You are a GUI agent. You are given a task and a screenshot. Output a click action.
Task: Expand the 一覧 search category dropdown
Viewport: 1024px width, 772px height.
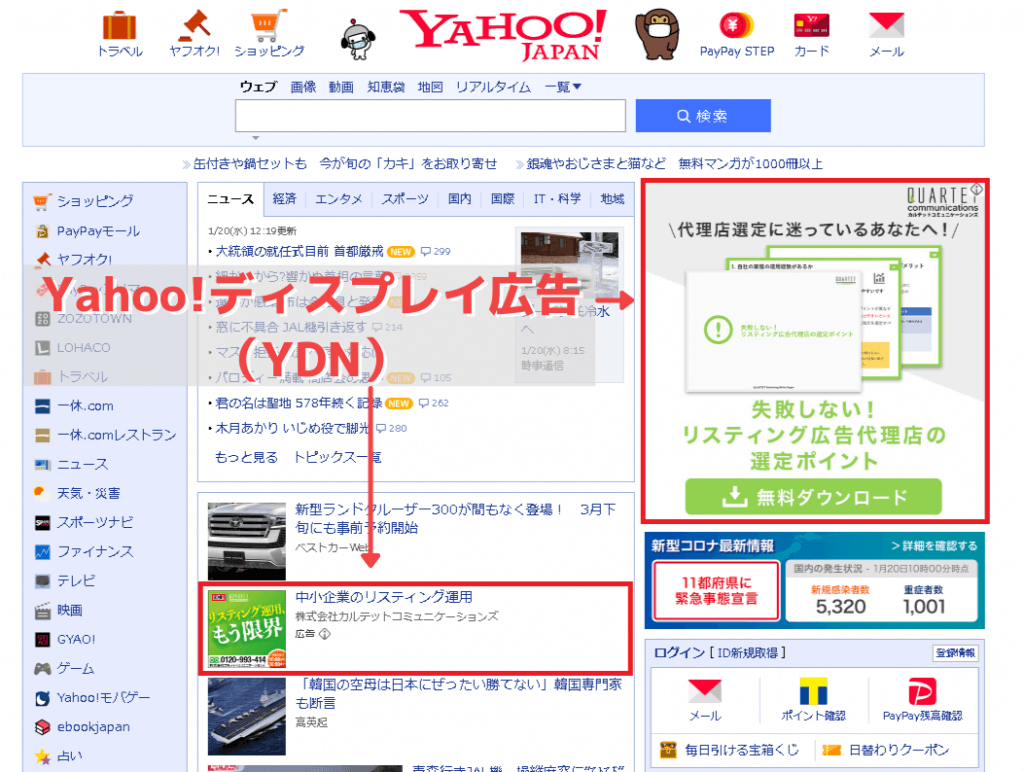pos(562,87)
